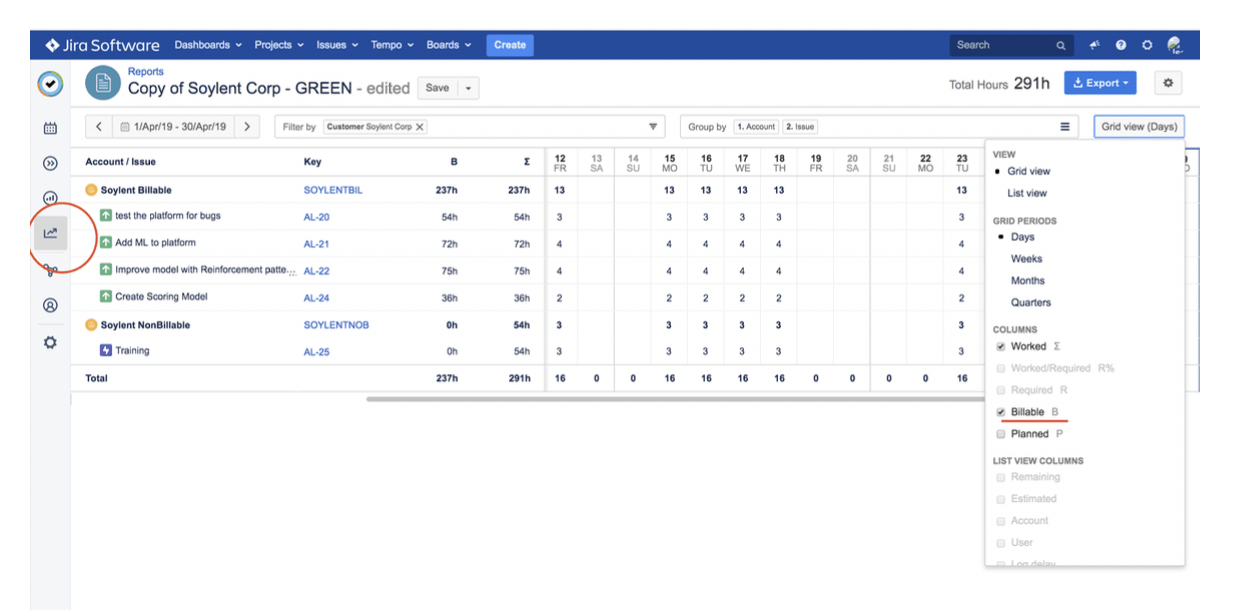Go to next period arrow

[x=248, y=127]
